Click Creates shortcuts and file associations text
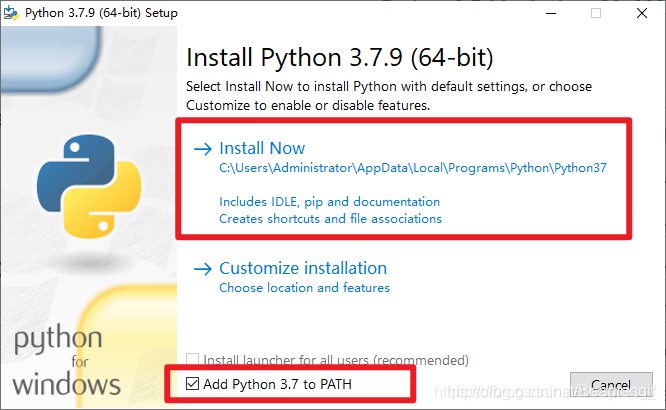 [x=330, y=219]
